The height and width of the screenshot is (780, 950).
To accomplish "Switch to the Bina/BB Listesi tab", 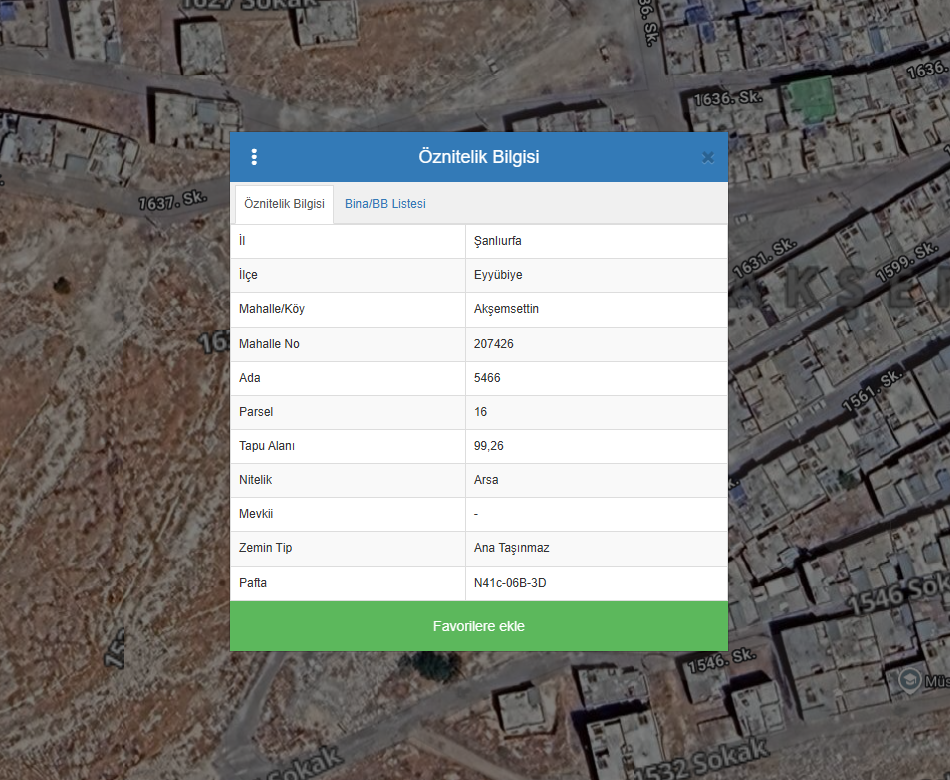I will (385, 204).
